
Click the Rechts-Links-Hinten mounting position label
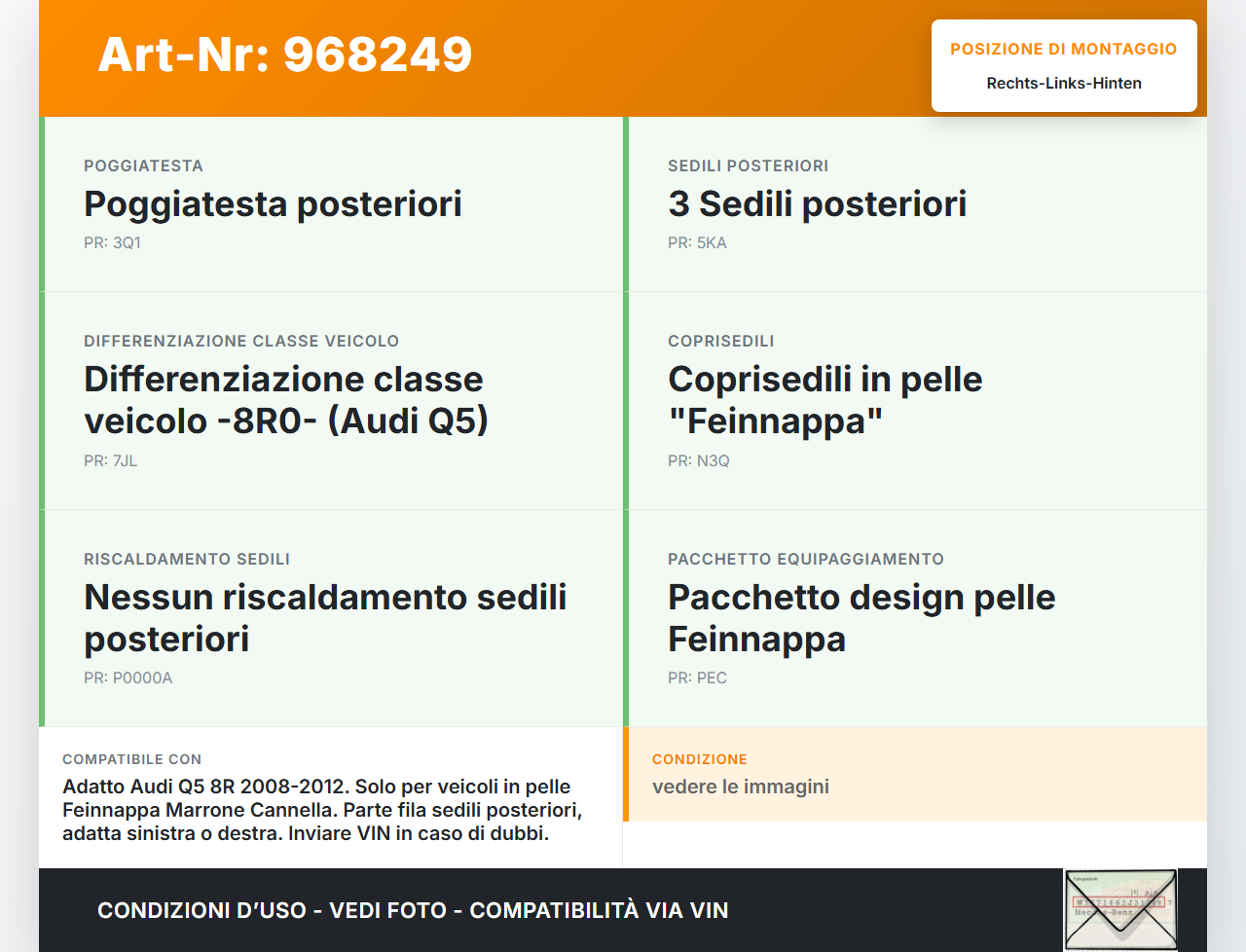click(1063, 83)
